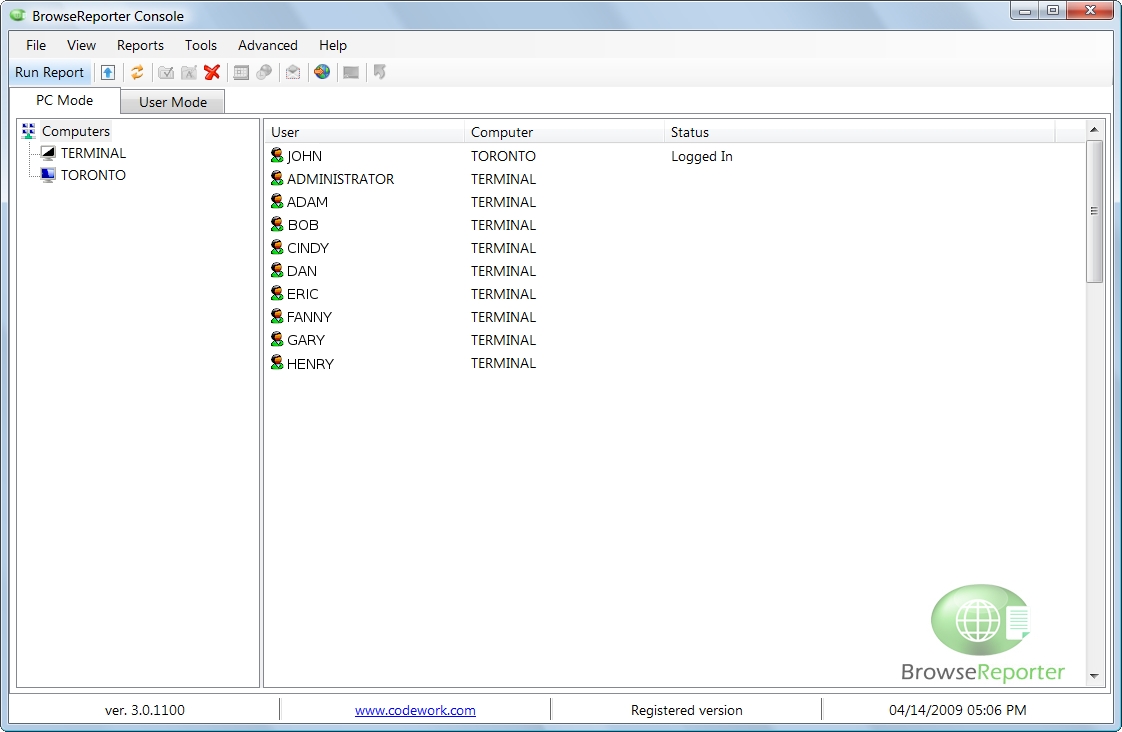The height and width of the screenshot is (732, 1122).
Task: Select the ADAM user row
Action: (x=675, y=202)
